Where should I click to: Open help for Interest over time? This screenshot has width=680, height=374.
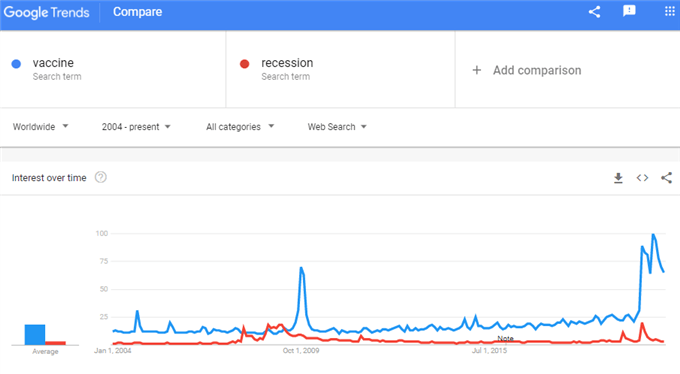coord(101,177)
